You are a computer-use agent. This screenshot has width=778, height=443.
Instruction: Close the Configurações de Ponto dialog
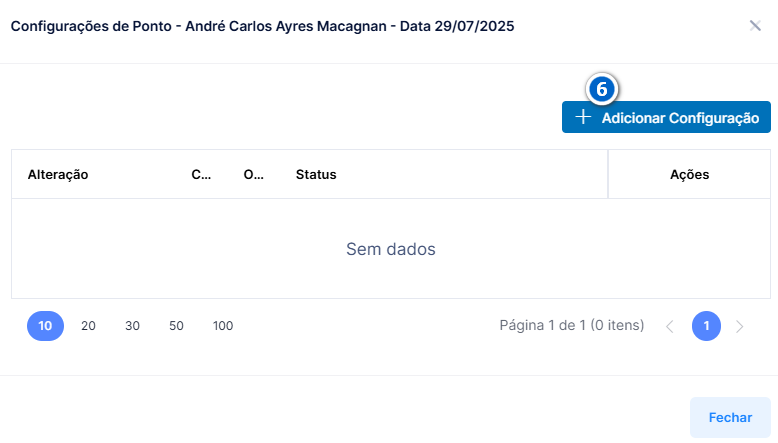point(755,26)
